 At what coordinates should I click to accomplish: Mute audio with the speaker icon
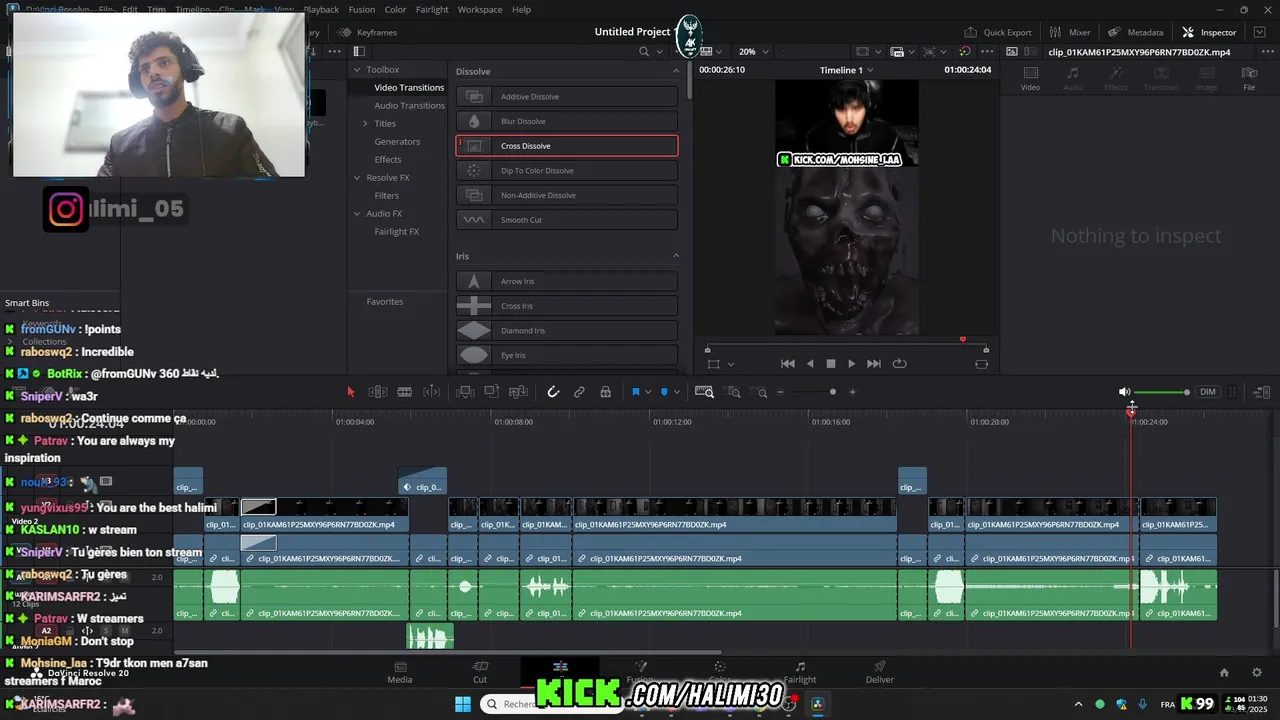(x=1124, y=392)
